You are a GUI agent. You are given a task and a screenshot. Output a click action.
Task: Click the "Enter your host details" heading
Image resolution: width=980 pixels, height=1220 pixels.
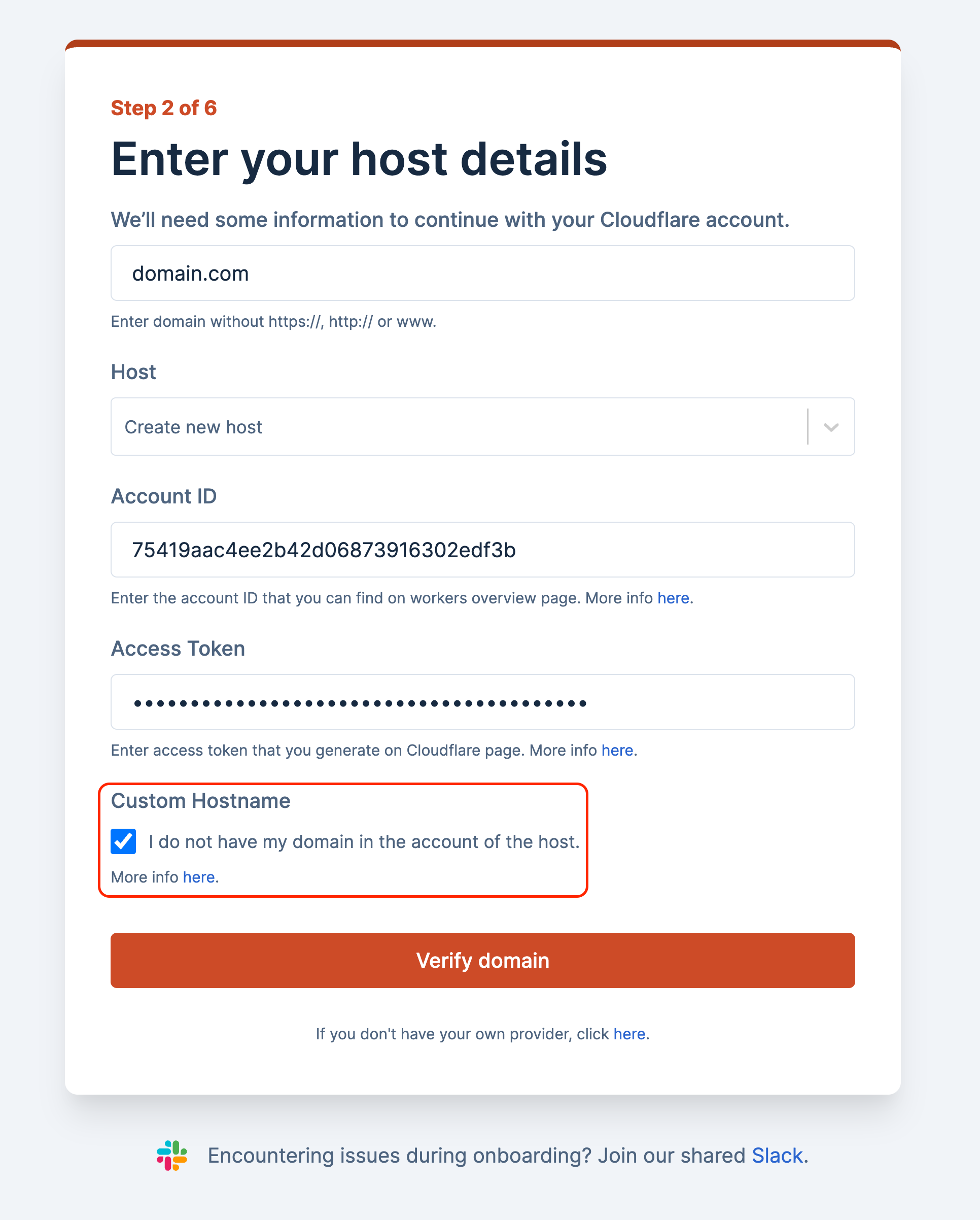[359, 159]
